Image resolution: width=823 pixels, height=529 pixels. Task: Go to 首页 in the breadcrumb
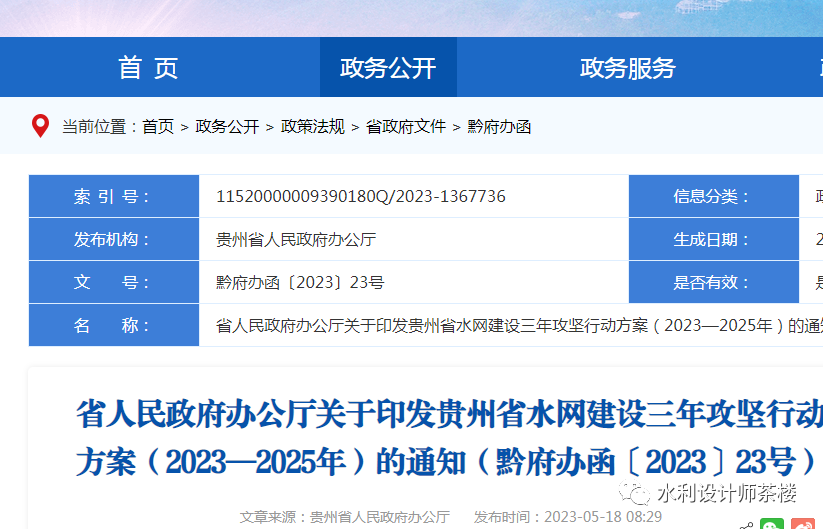[x=158, y=126]
